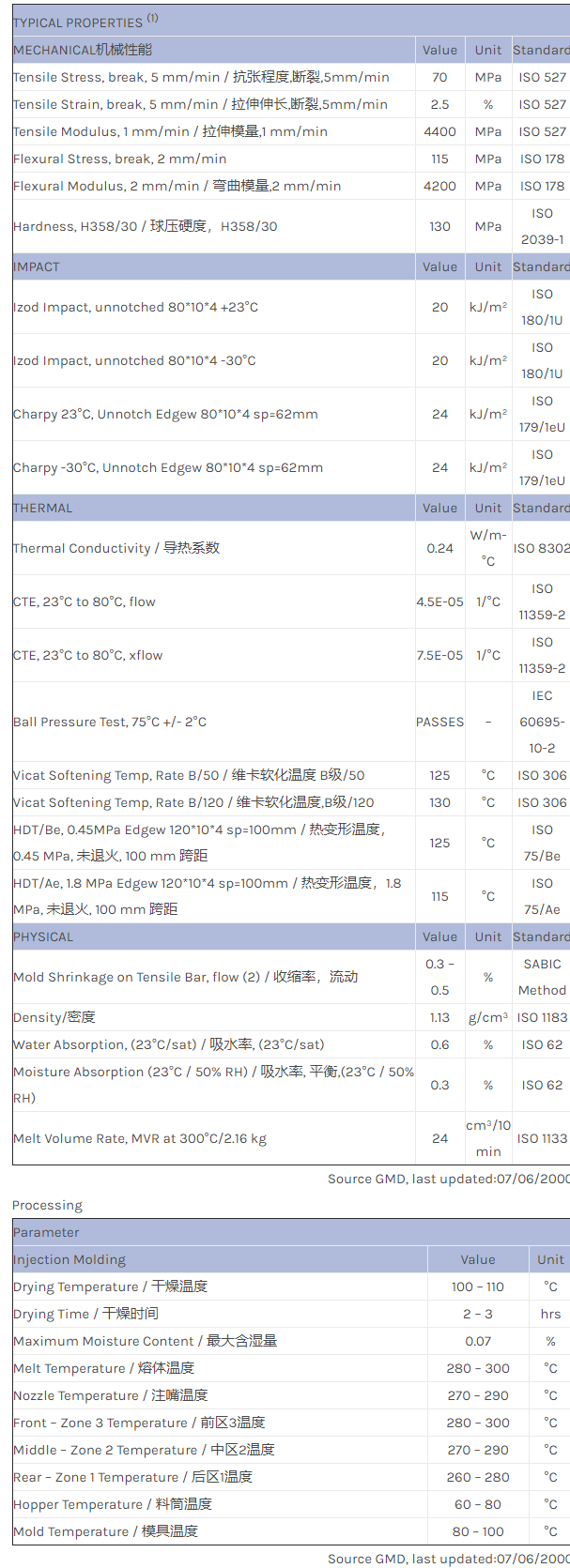
Task: Click the Parameter header row
Action: tap(46, 1232)
